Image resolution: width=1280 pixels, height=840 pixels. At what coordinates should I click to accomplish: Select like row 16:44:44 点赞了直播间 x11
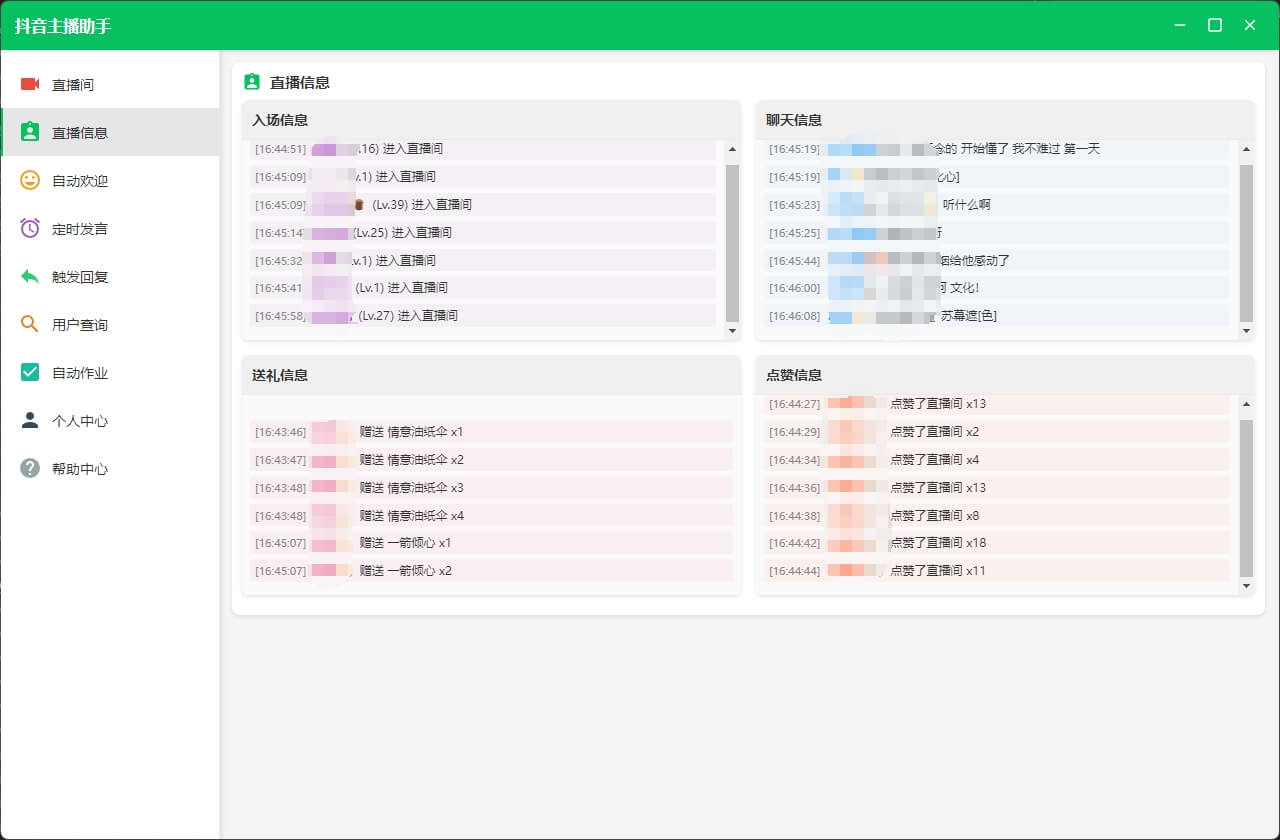tap(997, 571)
